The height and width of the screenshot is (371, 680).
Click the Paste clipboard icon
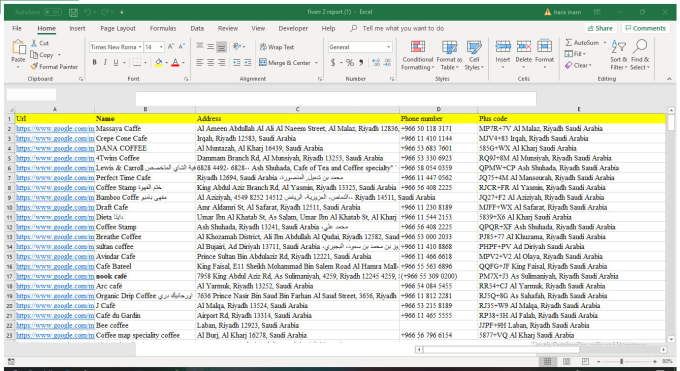pos(18,47)
